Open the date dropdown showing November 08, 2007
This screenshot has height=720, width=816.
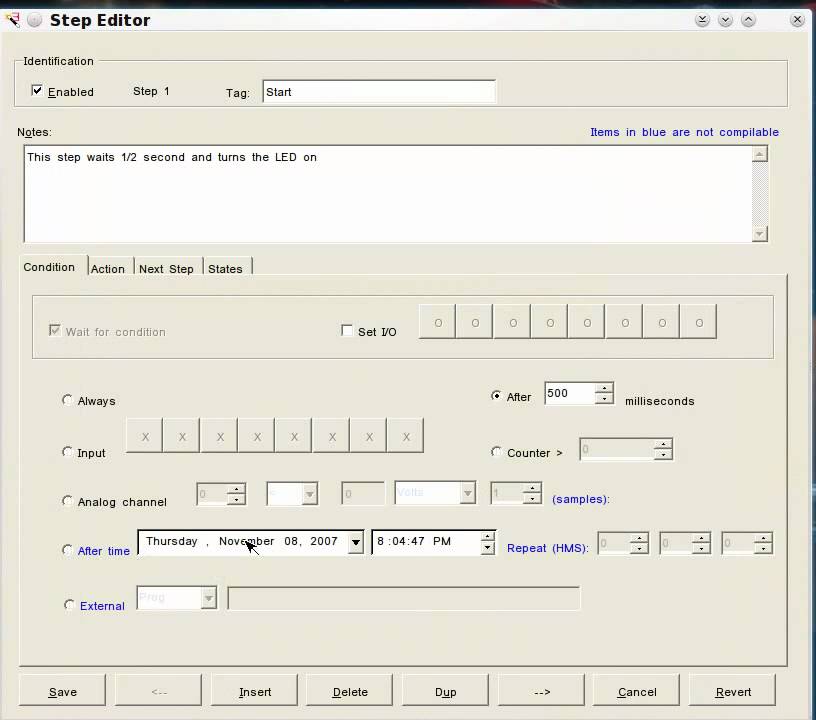355,543
